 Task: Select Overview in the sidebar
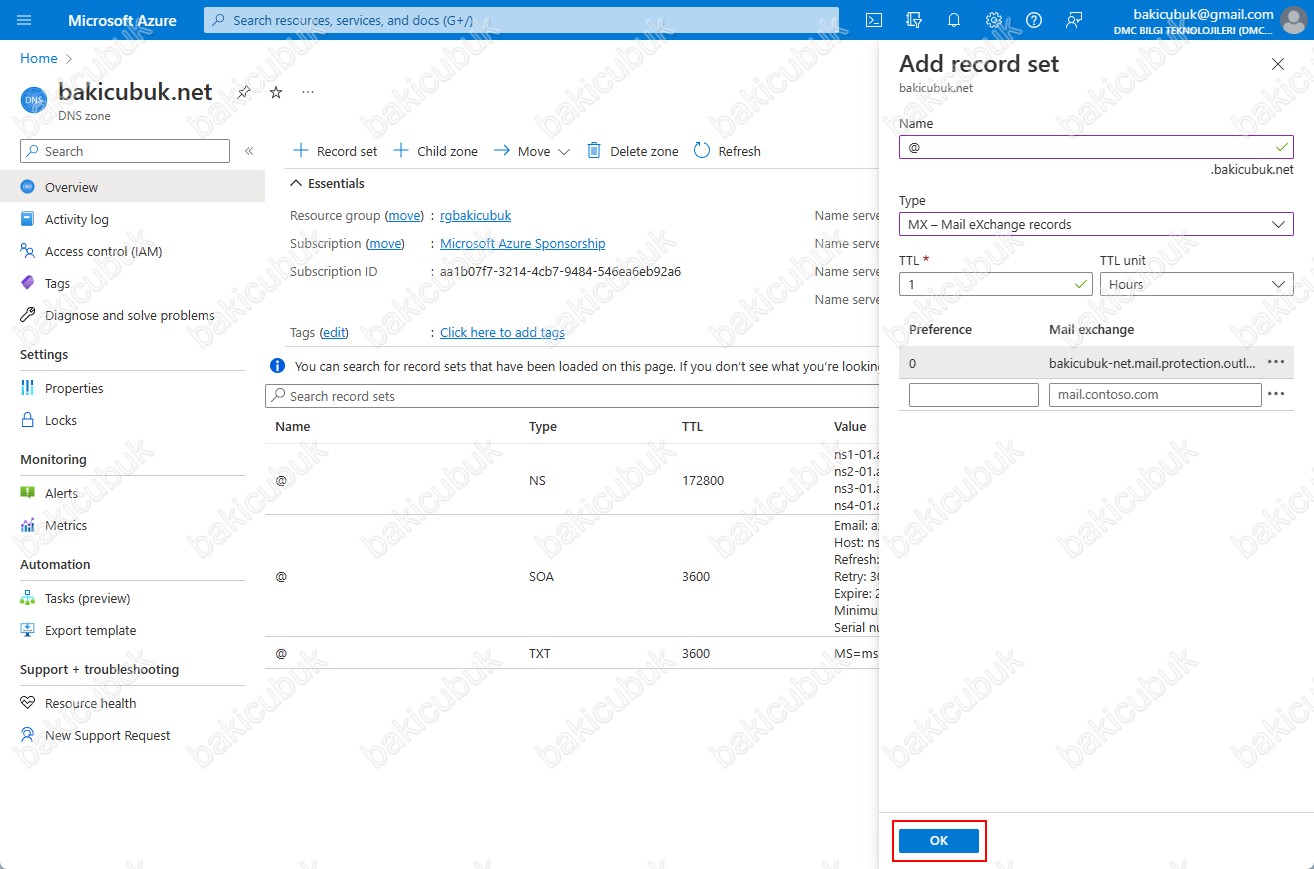132,187
